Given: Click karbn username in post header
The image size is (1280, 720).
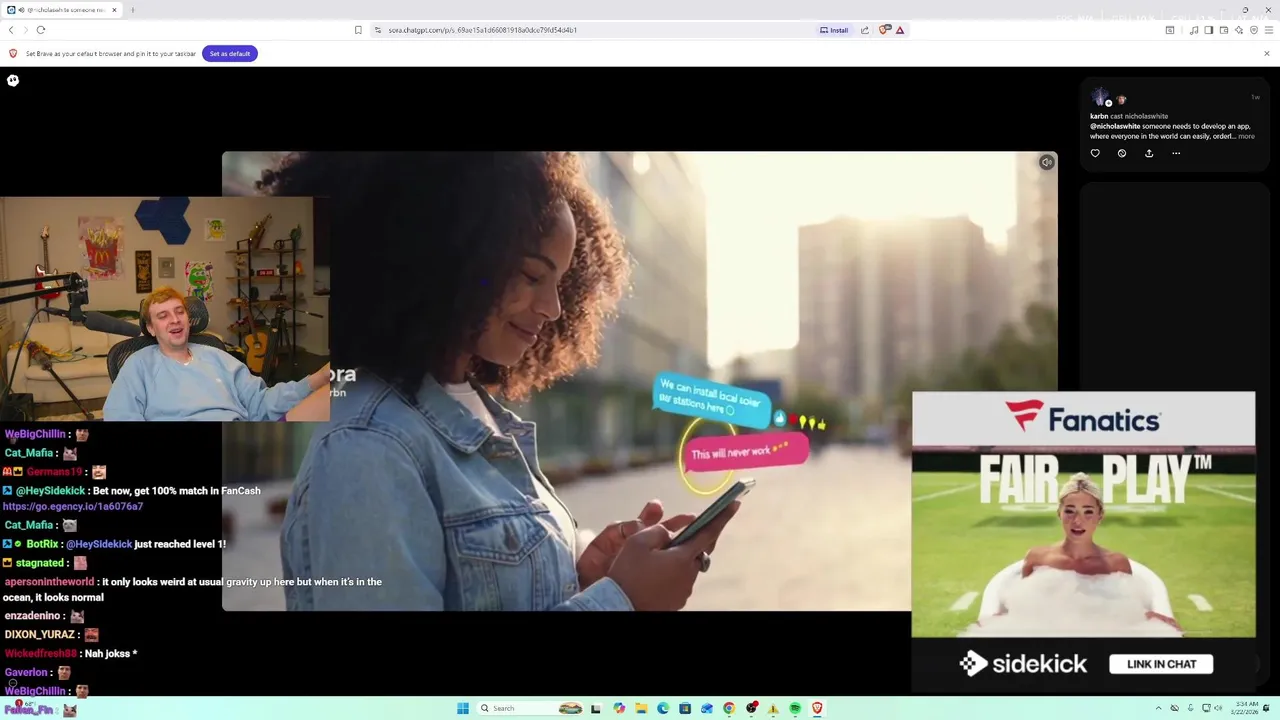Looking at the screenshot, I should click(x=1099, y=116).
